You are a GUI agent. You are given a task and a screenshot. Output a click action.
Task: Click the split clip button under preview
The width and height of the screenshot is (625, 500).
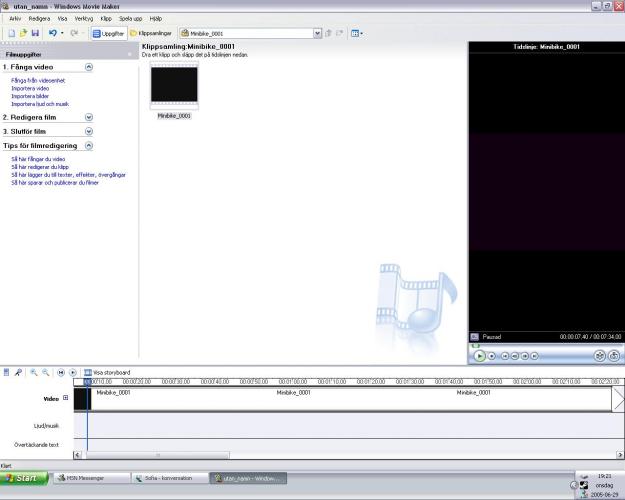(x=599, y=355)
